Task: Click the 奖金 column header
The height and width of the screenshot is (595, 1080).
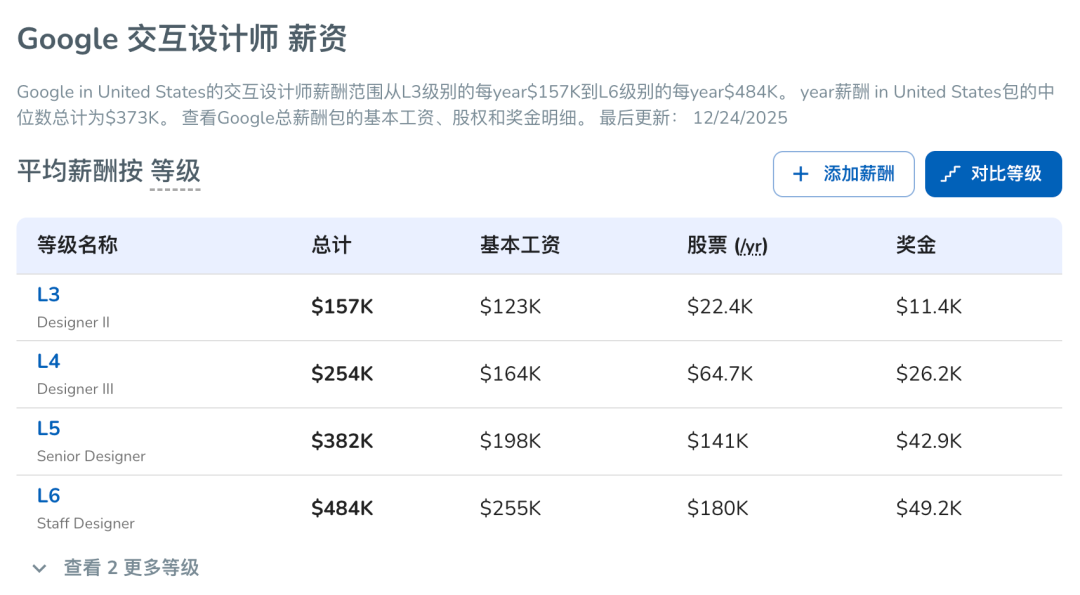Action: [915, 245]
